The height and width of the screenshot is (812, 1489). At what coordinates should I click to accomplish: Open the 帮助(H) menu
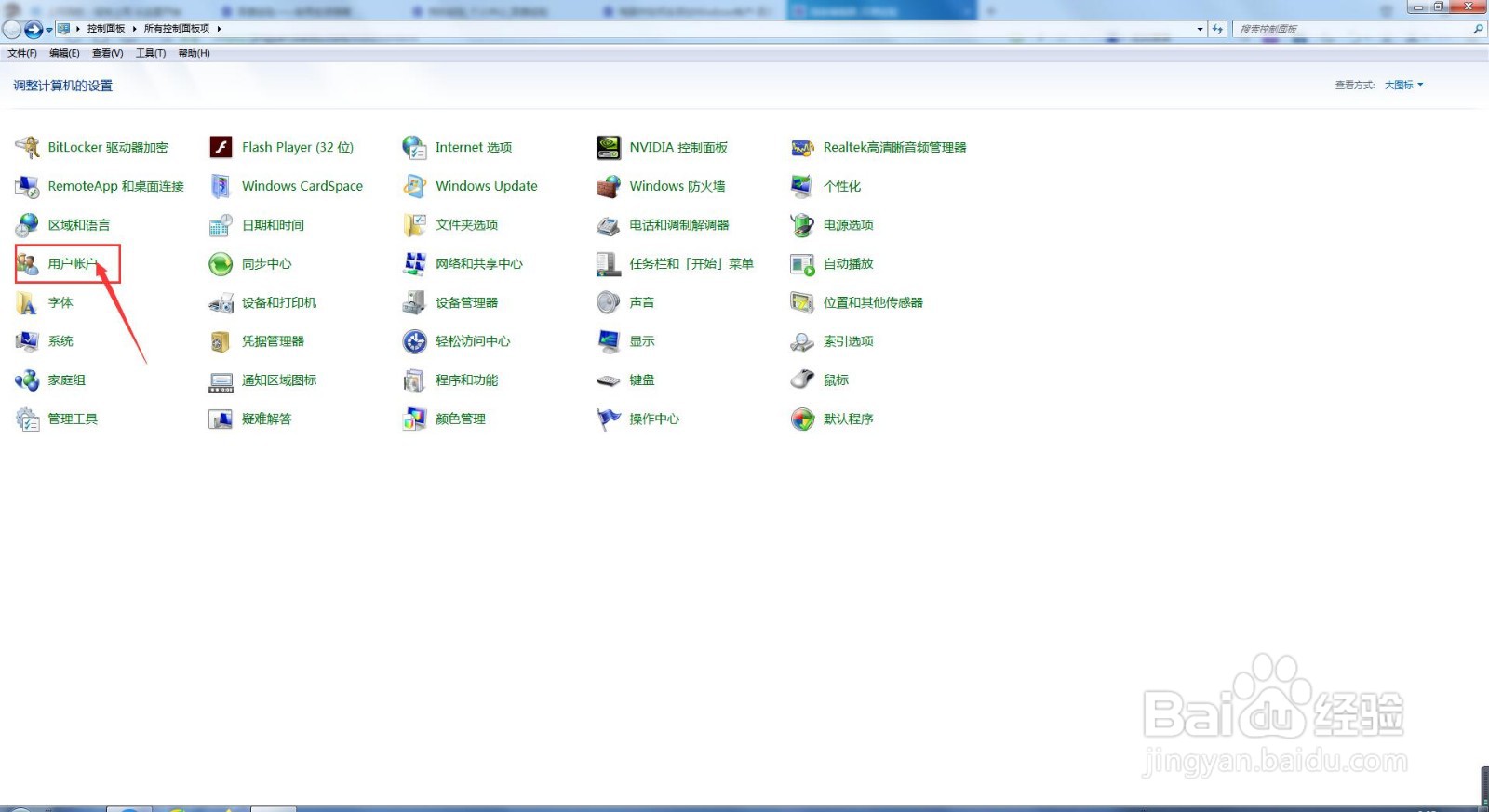click(194, 54)
